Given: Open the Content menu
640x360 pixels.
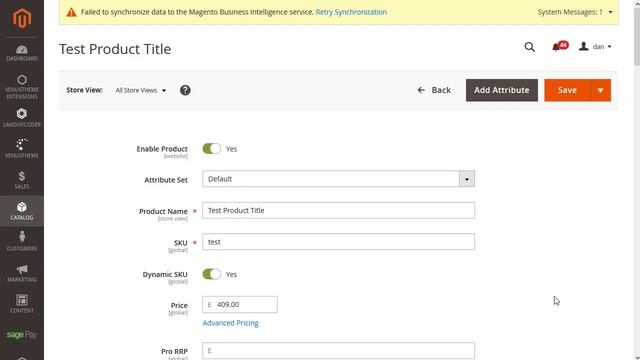Looking at the screenshot, I should click(x=22, y=304).
